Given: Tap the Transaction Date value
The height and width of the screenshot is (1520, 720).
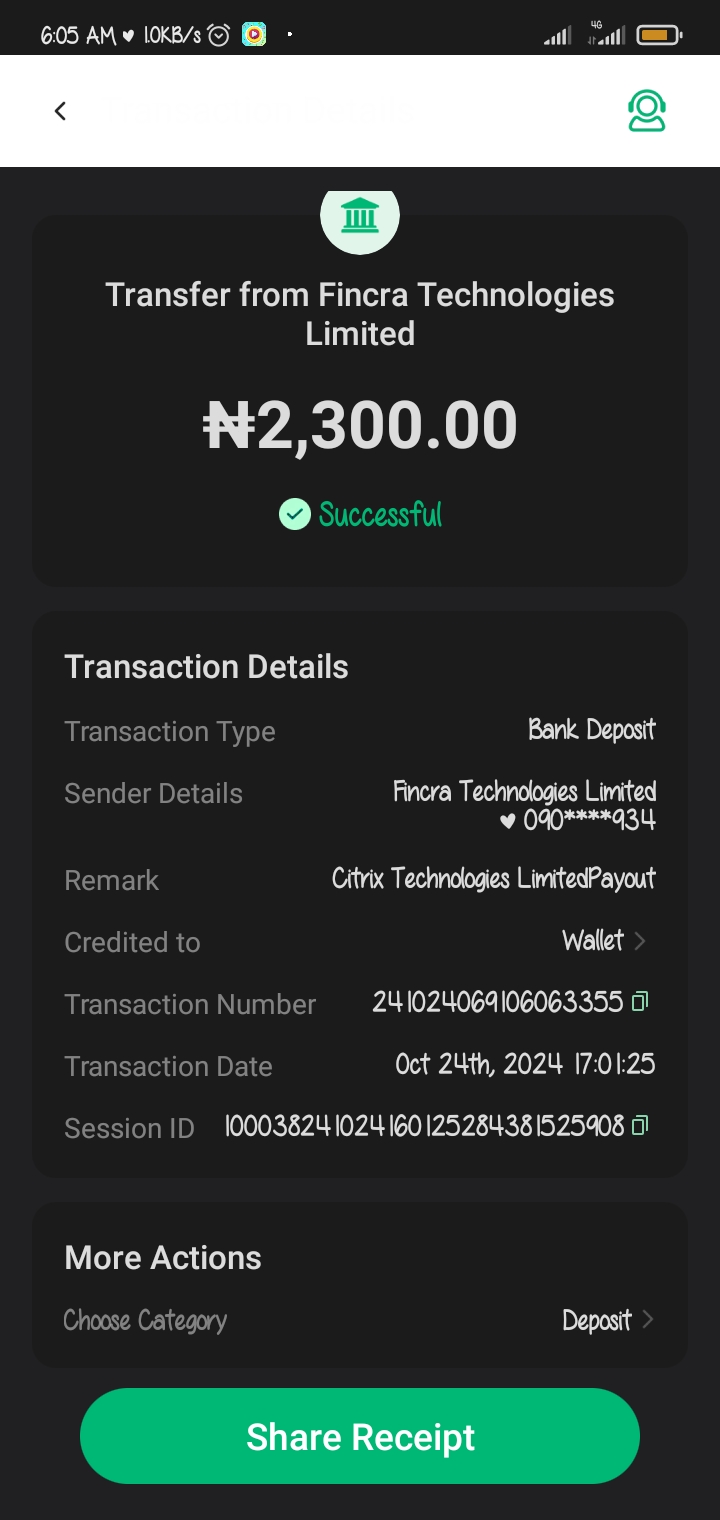Looking at the screenshot, I should [525, 1064].
